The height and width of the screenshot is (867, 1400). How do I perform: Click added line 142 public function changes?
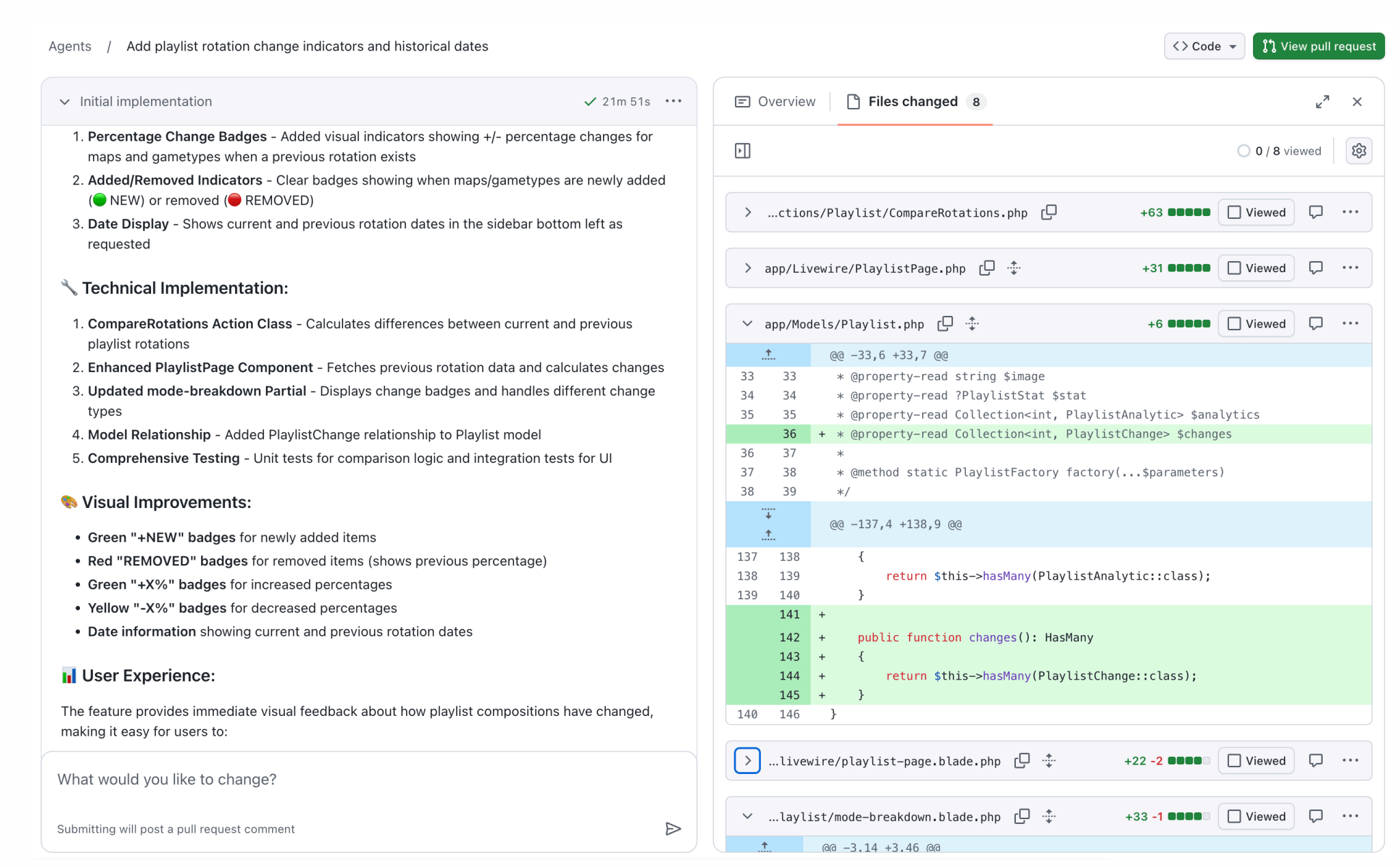pyautogui.click(x=1049, y=637)
